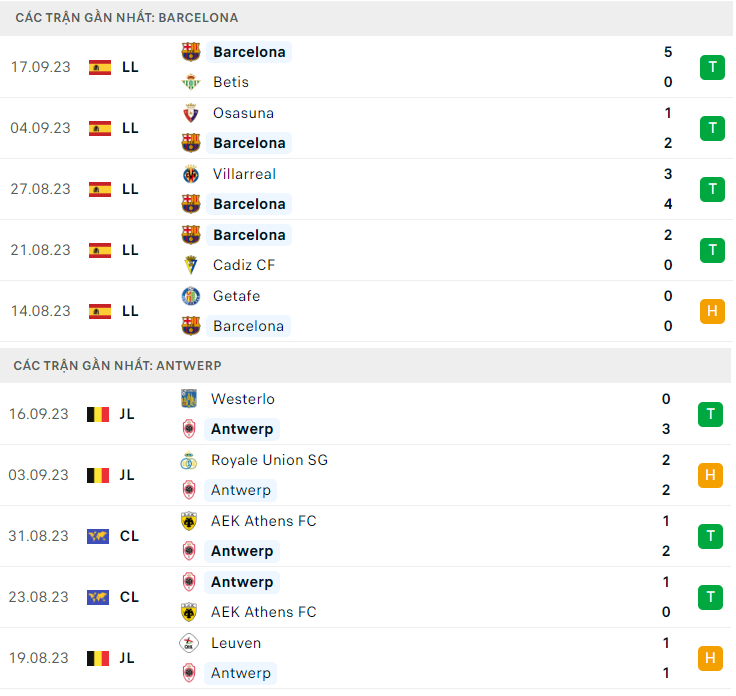Click the Cadiz CF team logo
The image size is (736, 696).
(190, 265)
